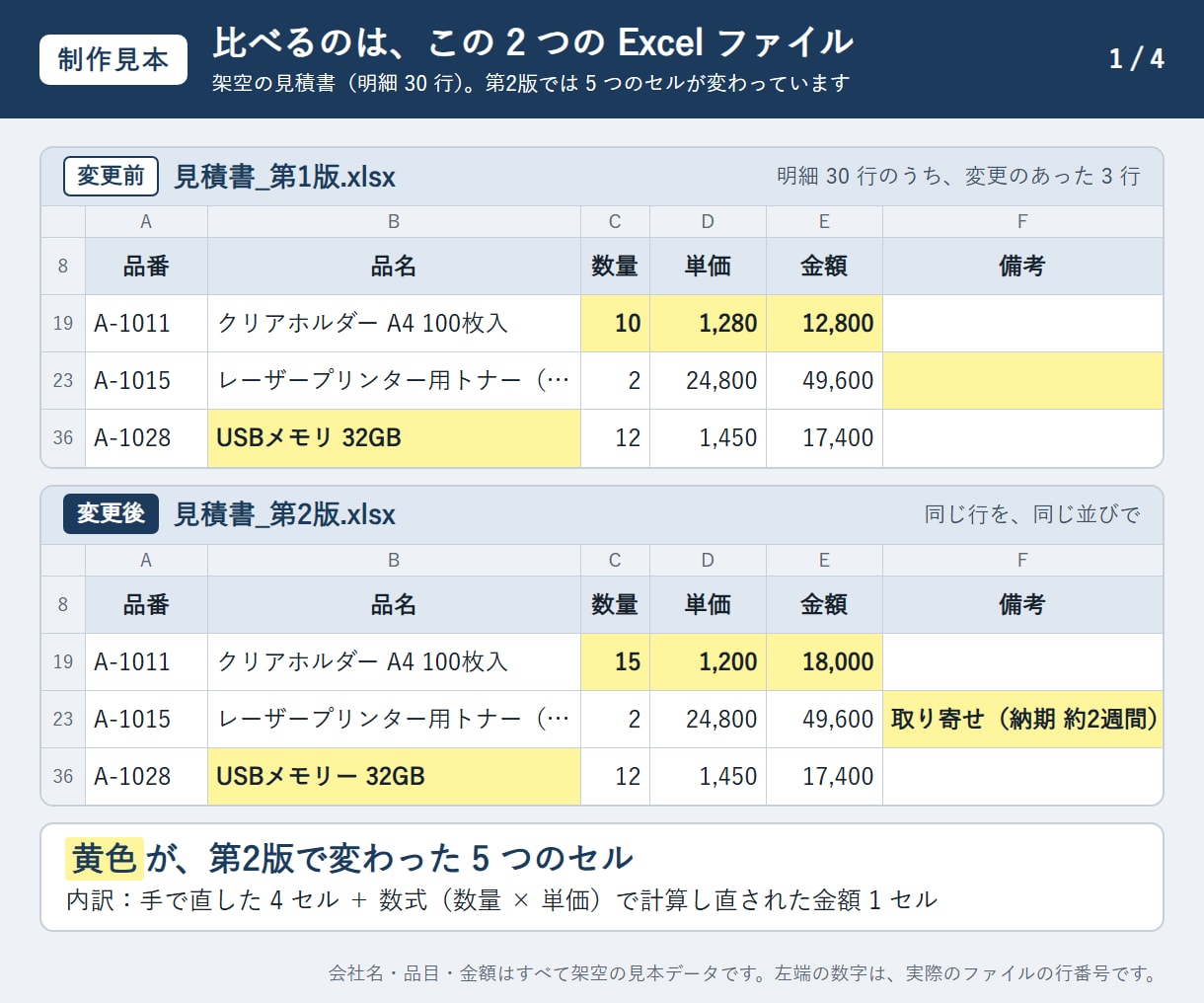Select column header B in the 第1版 sheet
Viewport: 1204px width, 1003px height.
pos(394,222)
